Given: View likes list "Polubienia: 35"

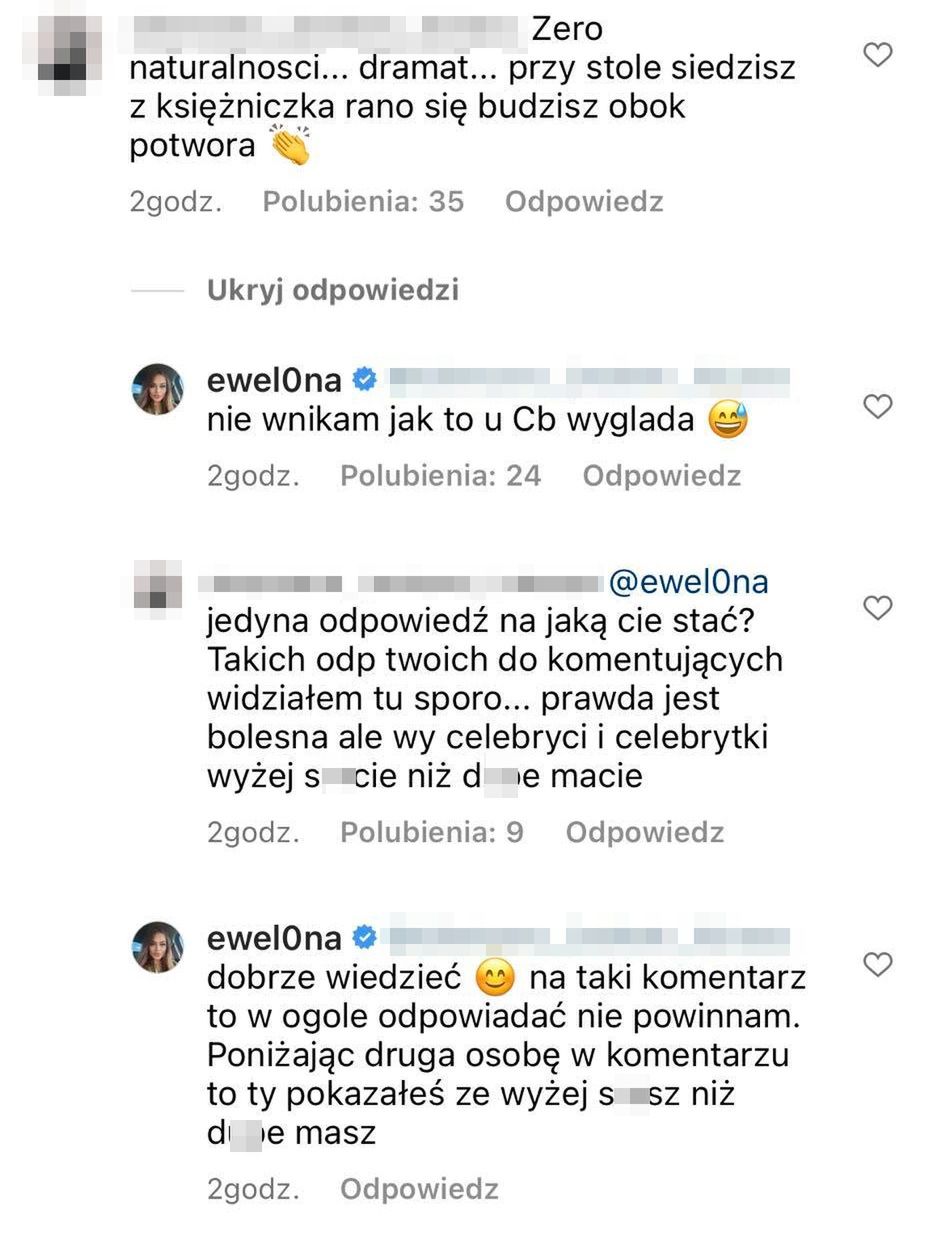Looking at the screenshot, I should (x=363, y=202).
